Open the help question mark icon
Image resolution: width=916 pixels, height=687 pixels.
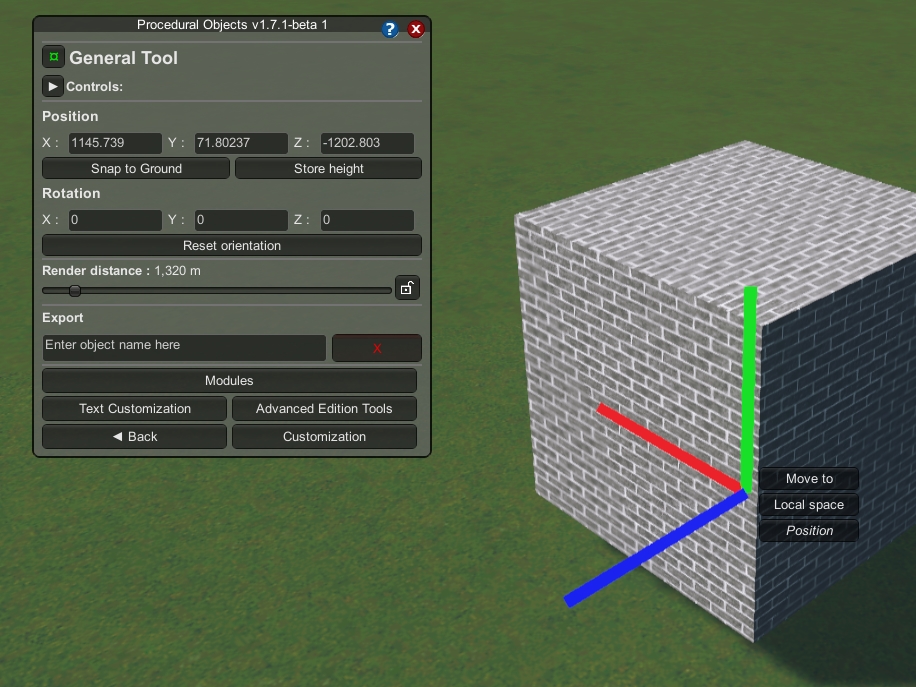390,29
